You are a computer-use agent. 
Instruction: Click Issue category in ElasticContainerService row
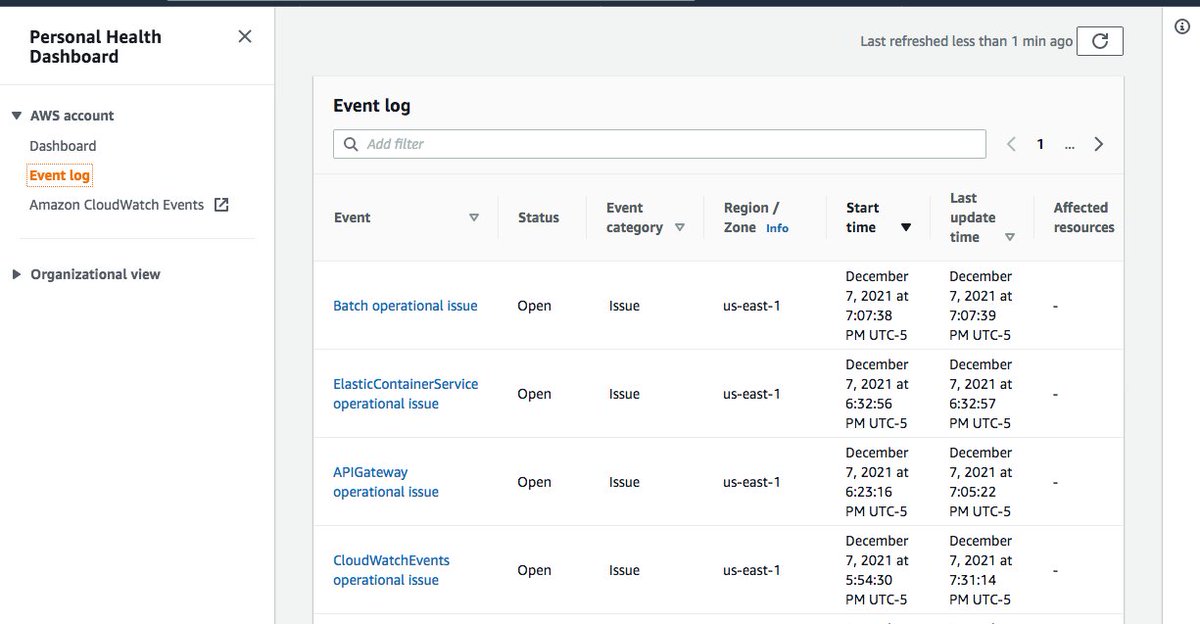(x=624, y=394)
